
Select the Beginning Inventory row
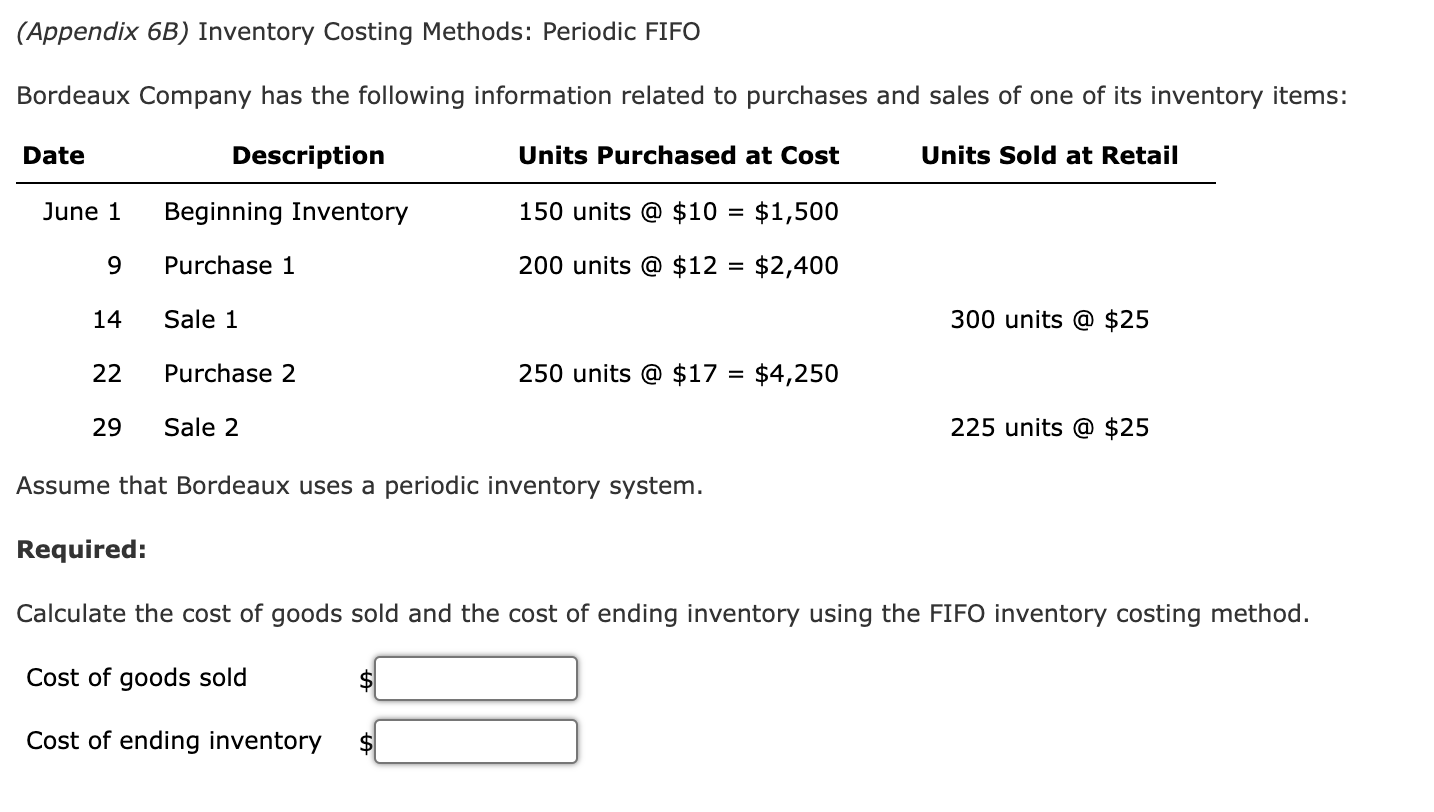tap(286, 211)
